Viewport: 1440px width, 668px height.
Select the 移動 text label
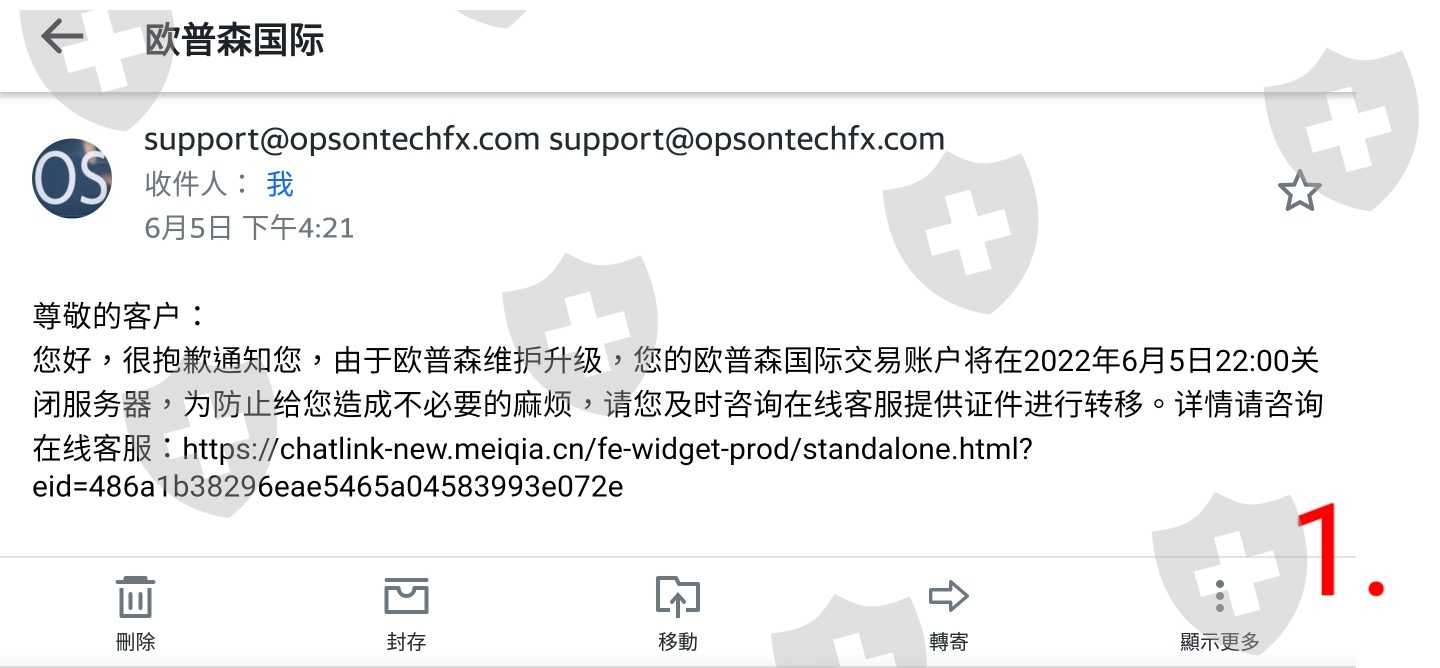coord(677,642)
